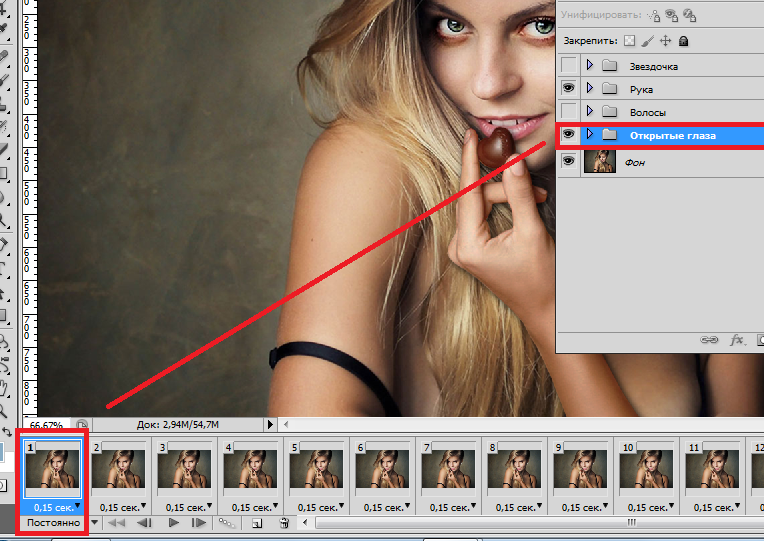Click lock image pixels brush icon
764x541 pixels.
(647, 41)
